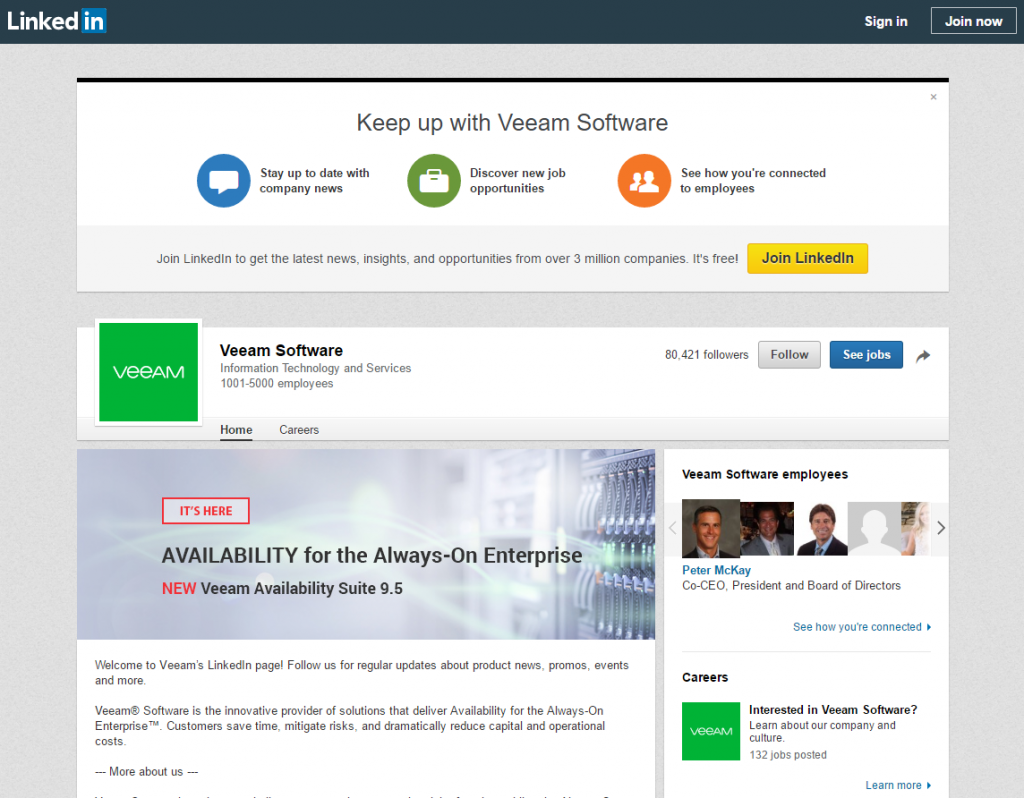Show next employees with right chevron

940,528
